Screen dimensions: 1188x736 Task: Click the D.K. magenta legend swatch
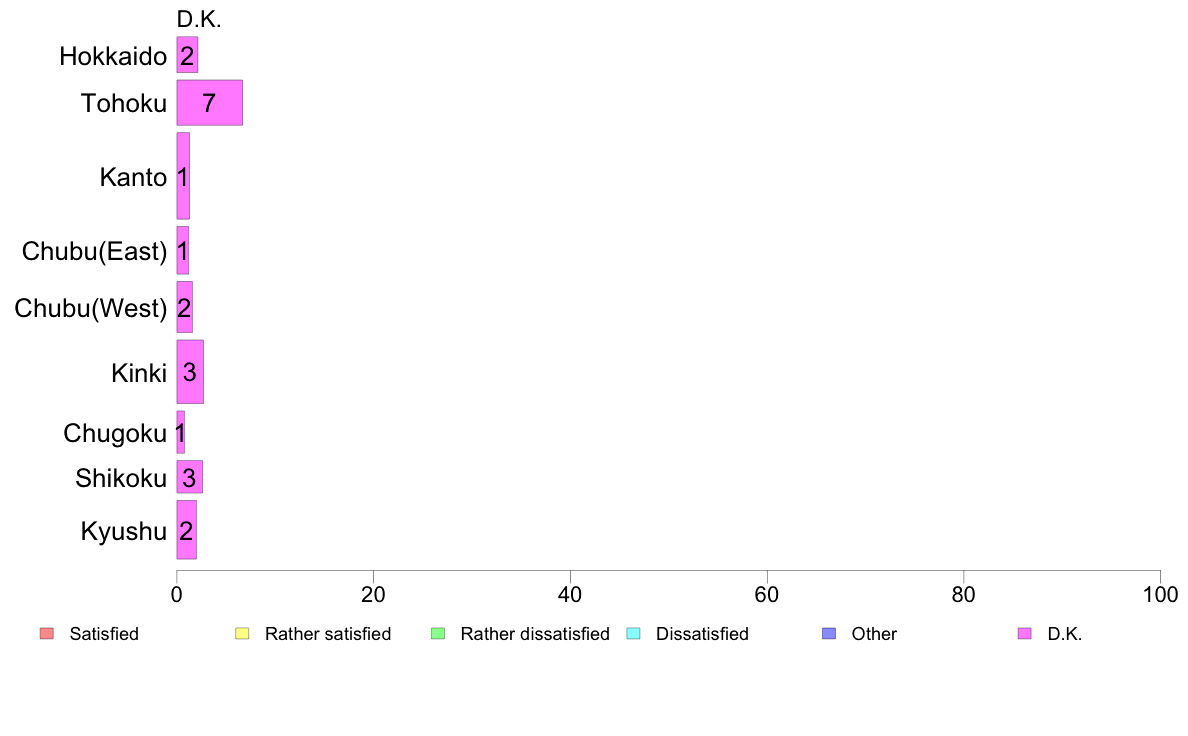pos(1025,634)
